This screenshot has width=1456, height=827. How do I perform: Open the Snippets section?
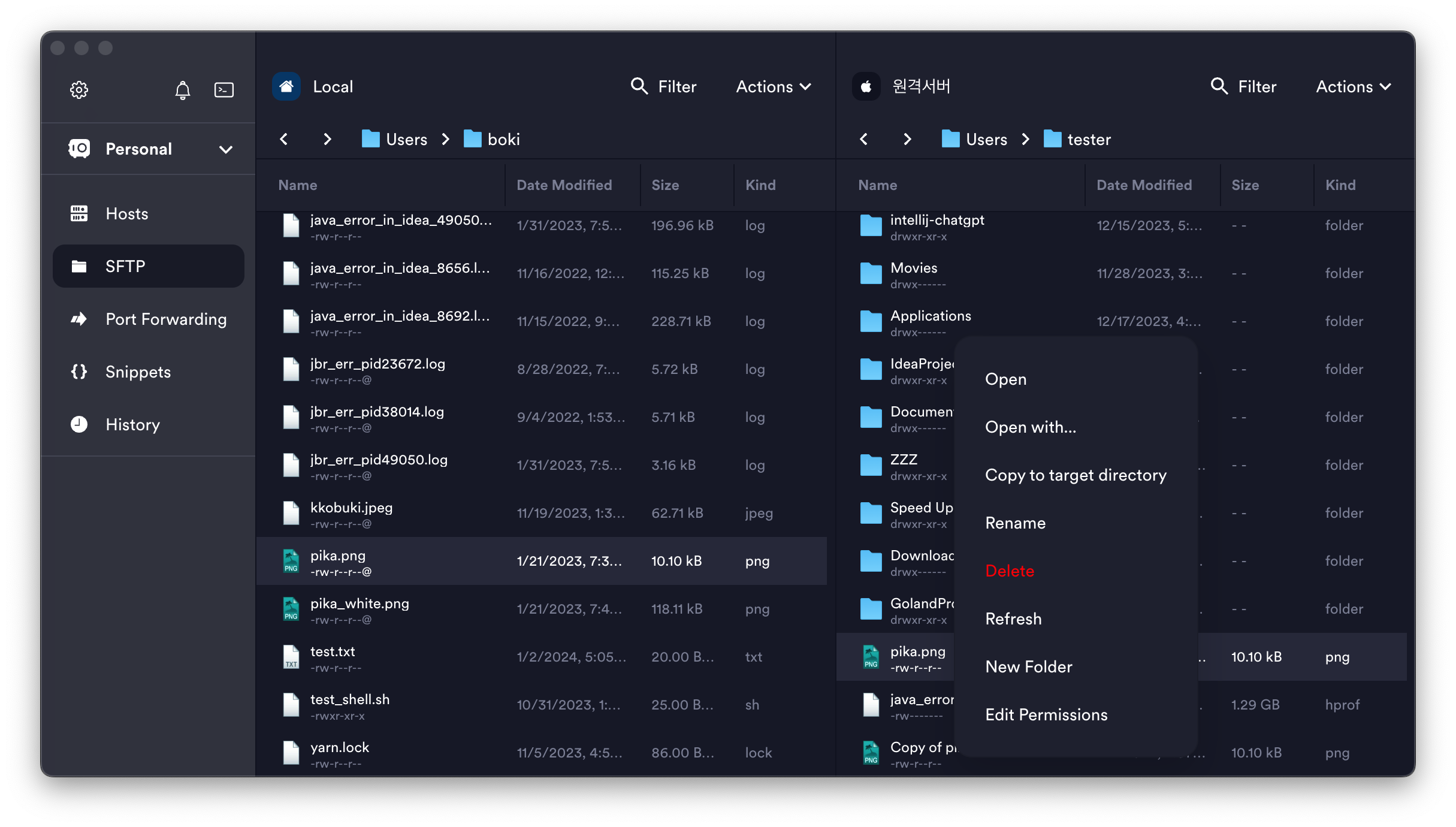[138, 372]
